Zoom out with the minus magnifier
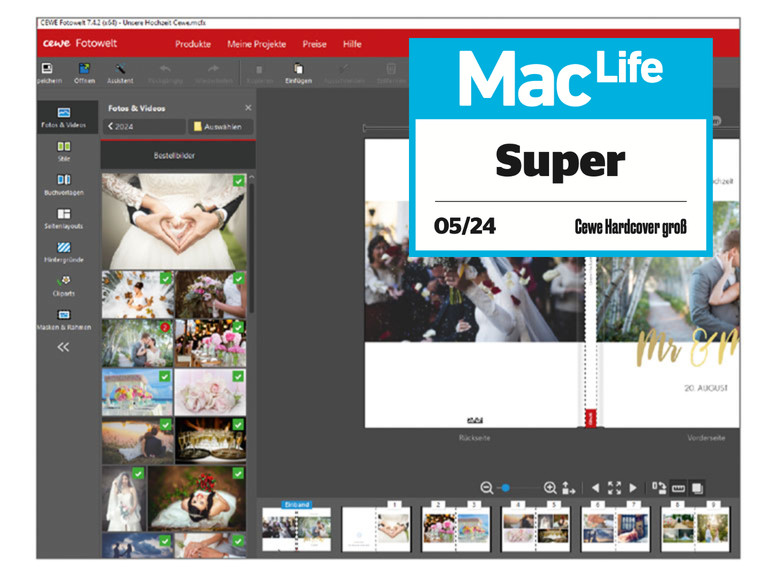Image resolution: width=770 pixels, height=578 pixels. click(486, 488)
